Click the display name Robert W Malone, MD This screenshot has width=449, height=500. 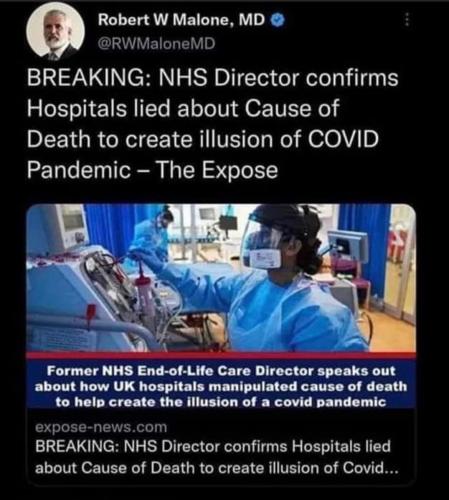[x=181, y=21]
